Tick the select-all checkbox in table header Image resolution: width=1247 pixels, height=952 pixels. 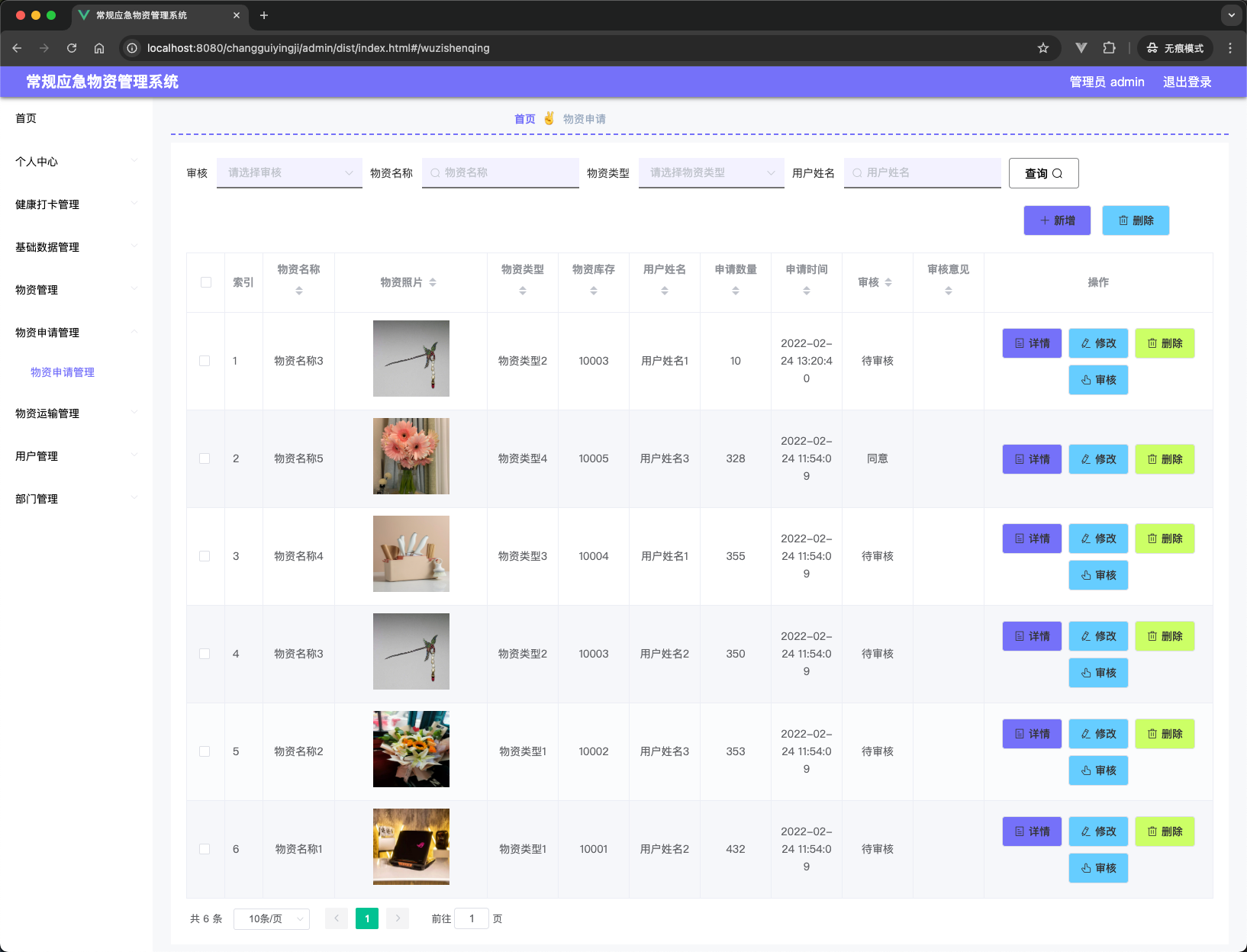206,282
